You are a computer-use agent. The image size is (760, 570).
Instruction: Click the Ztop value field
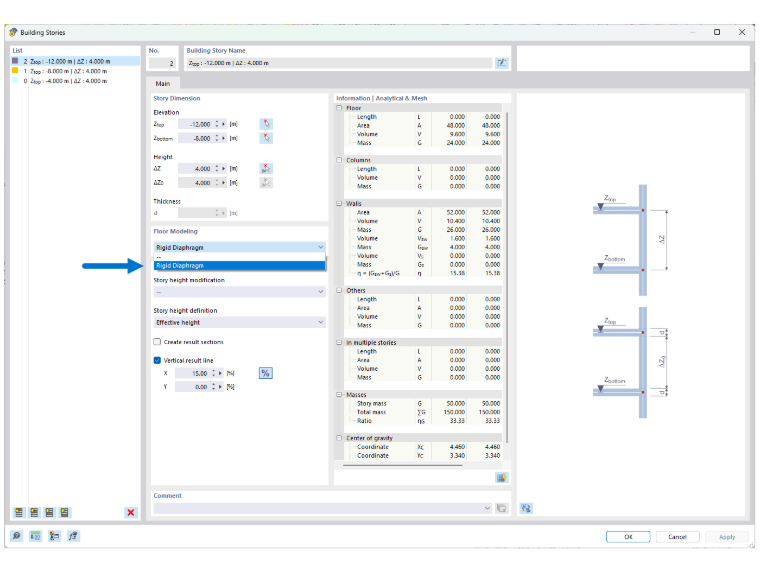pos(195,124)
